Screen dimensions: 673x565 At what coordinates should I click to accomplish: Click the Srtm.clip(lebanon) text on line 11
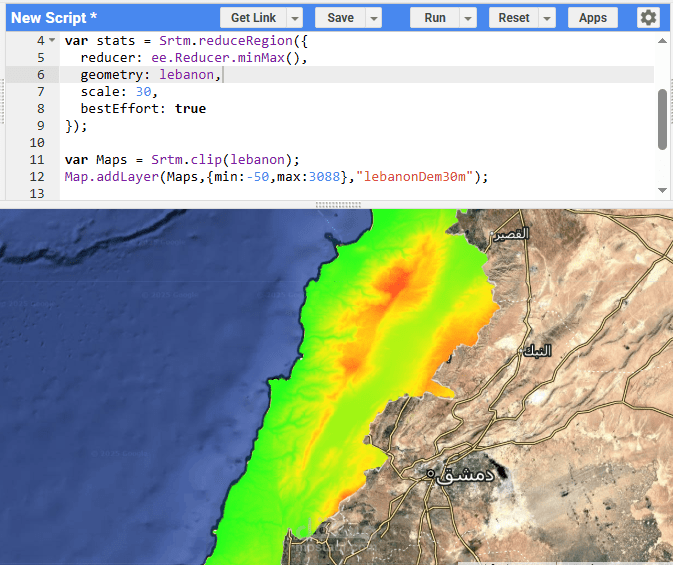click(x=221, y=160)
